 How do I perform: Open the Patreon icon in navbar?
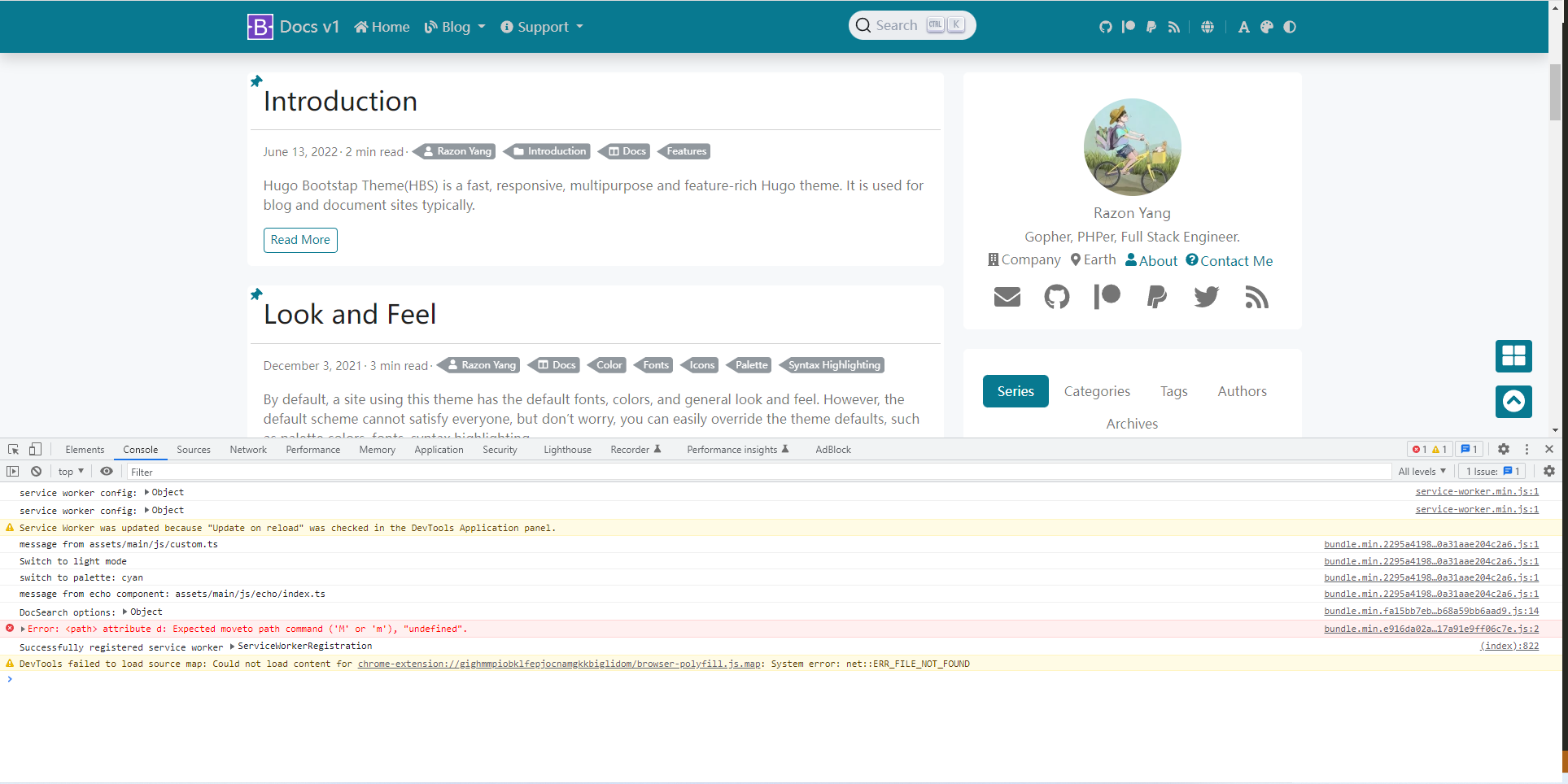[x=1128, y=27]
